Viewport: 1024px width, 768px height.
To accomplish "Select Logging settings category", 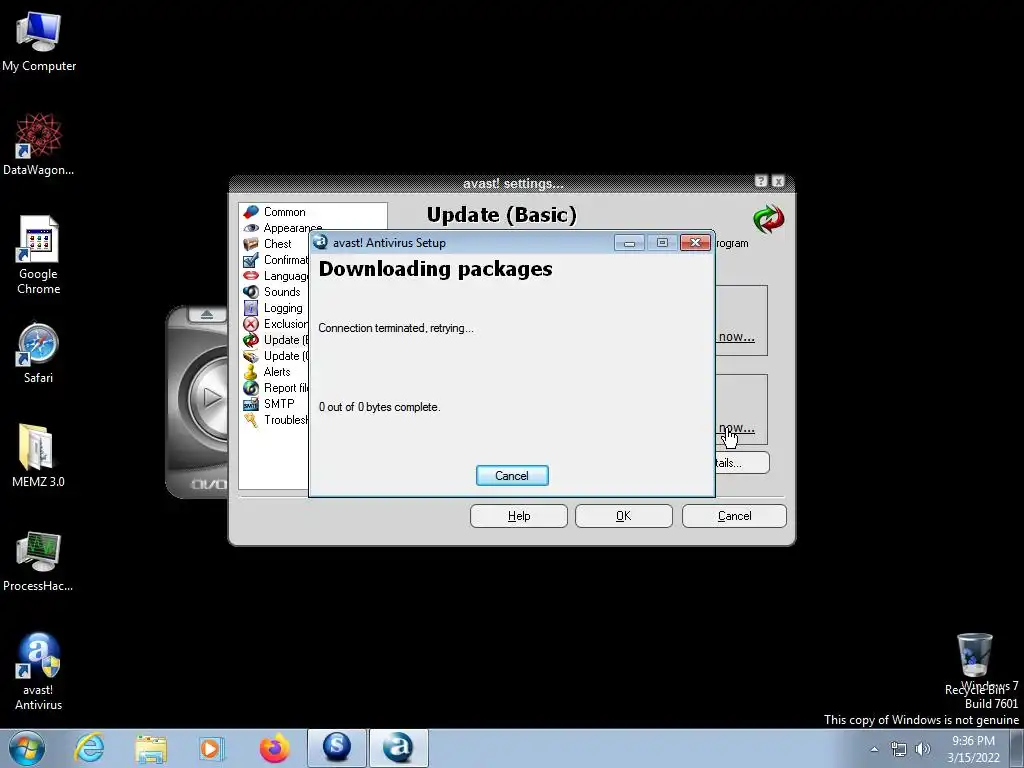I will click(x=283, y=308).
